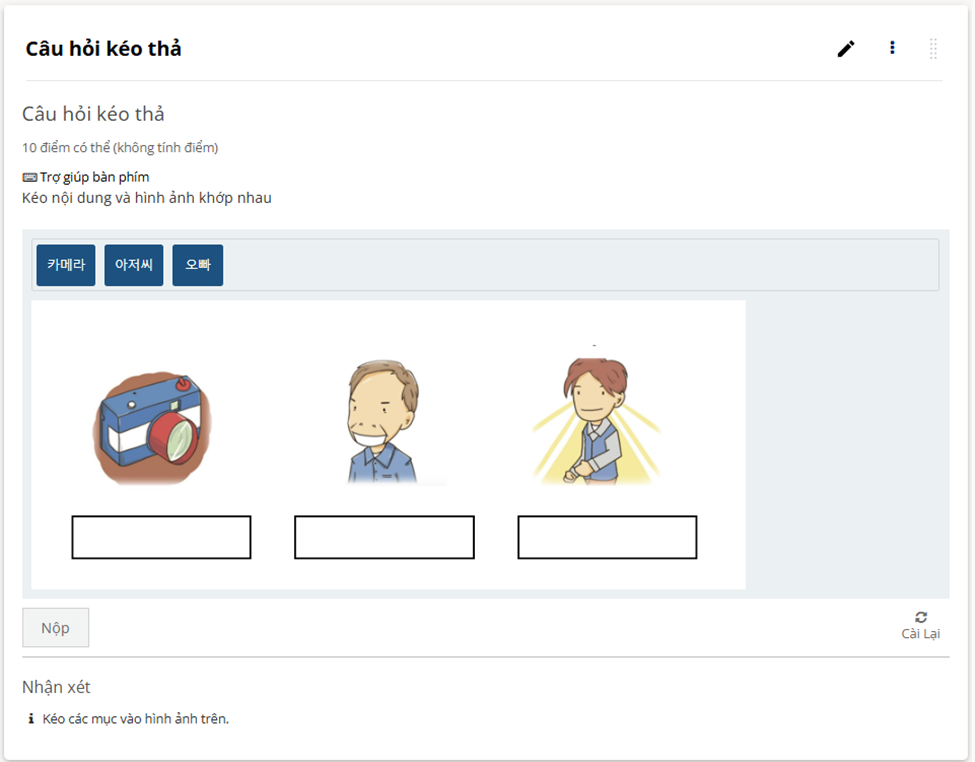Screen dimensions: 975x762
Task: Open Trợ giúp bàn phím keyboard help
Action: pos(86,177)
